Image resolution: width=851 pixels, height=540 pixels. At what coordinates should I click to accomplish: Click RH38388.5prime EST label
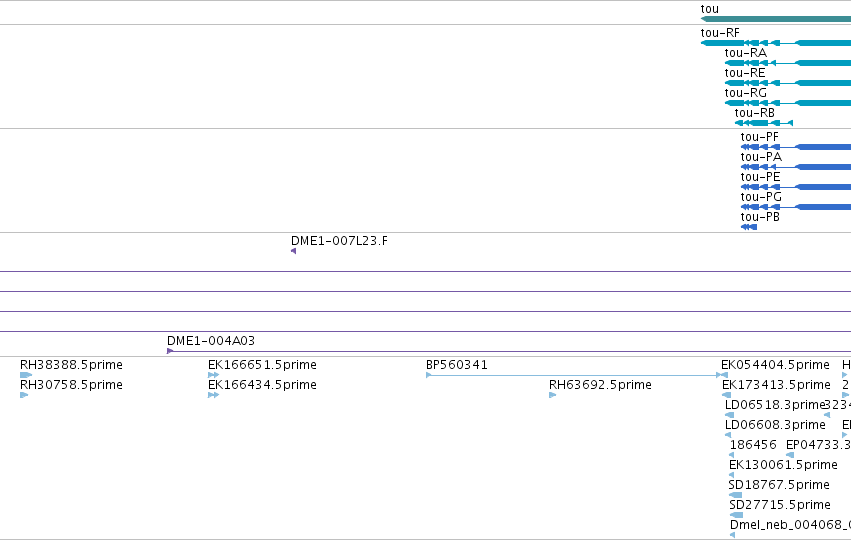point(71,365)
